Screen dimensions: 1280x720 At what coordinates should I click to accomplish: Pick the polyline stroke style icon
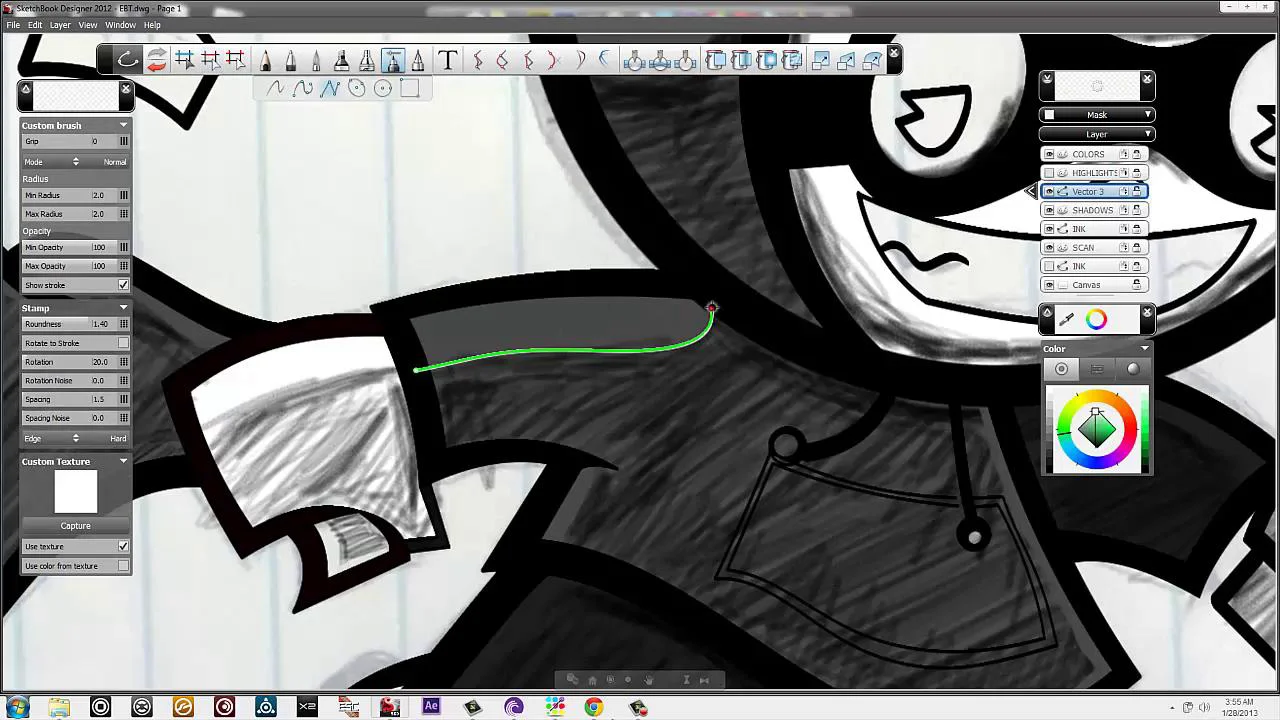330,88
